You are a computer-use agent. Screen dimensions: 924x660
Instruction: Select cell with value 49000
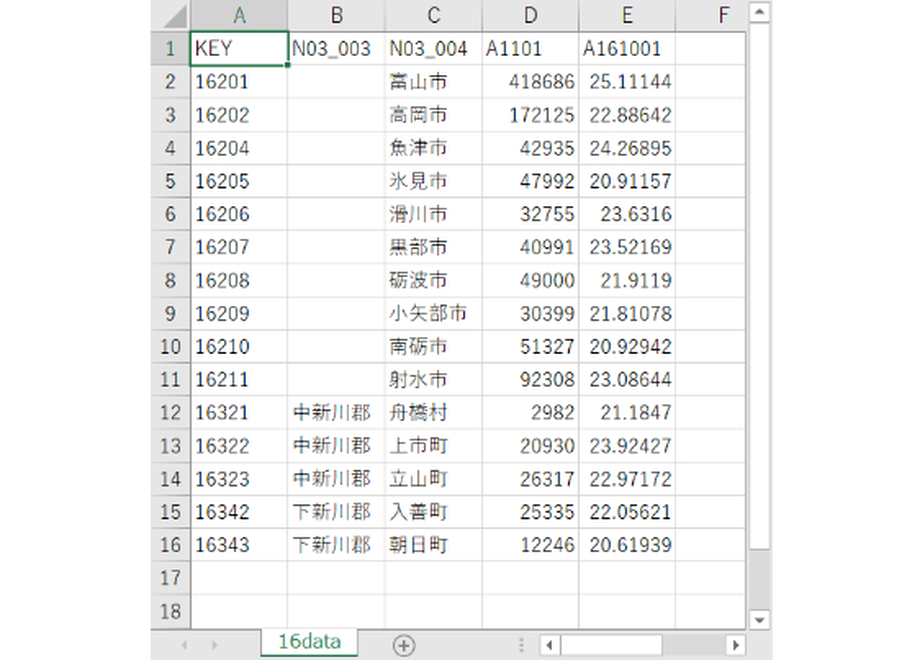click(x=530, y=280)
